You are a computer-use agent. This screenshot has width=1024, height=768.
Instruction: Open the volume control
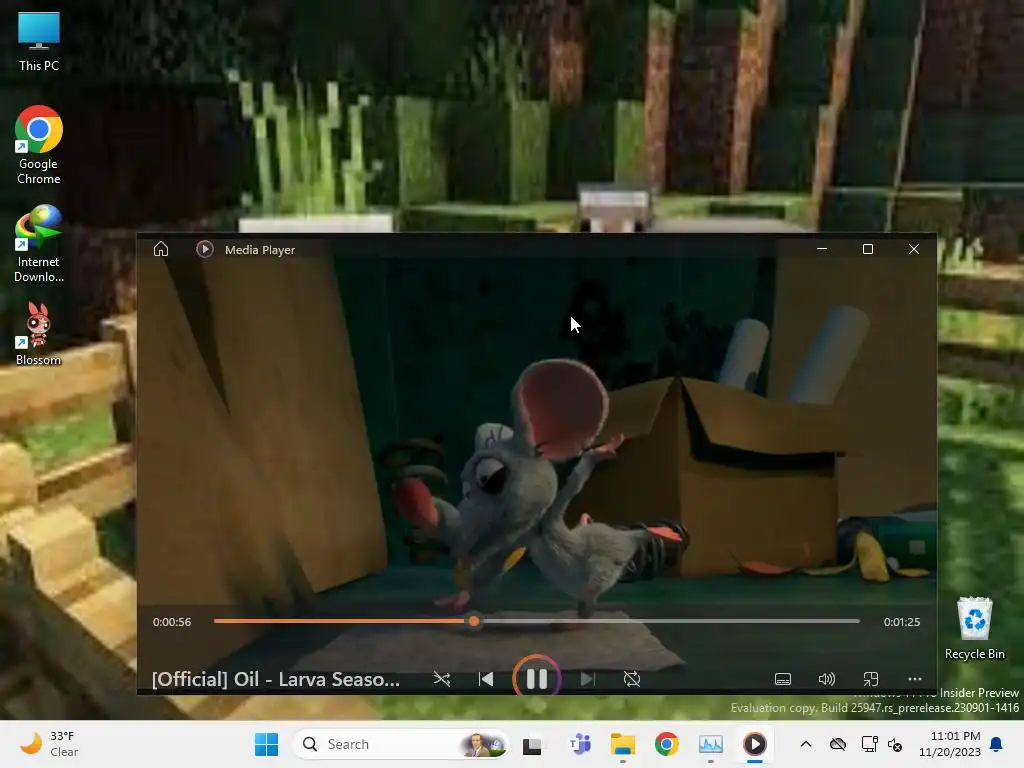coord(826,679)
